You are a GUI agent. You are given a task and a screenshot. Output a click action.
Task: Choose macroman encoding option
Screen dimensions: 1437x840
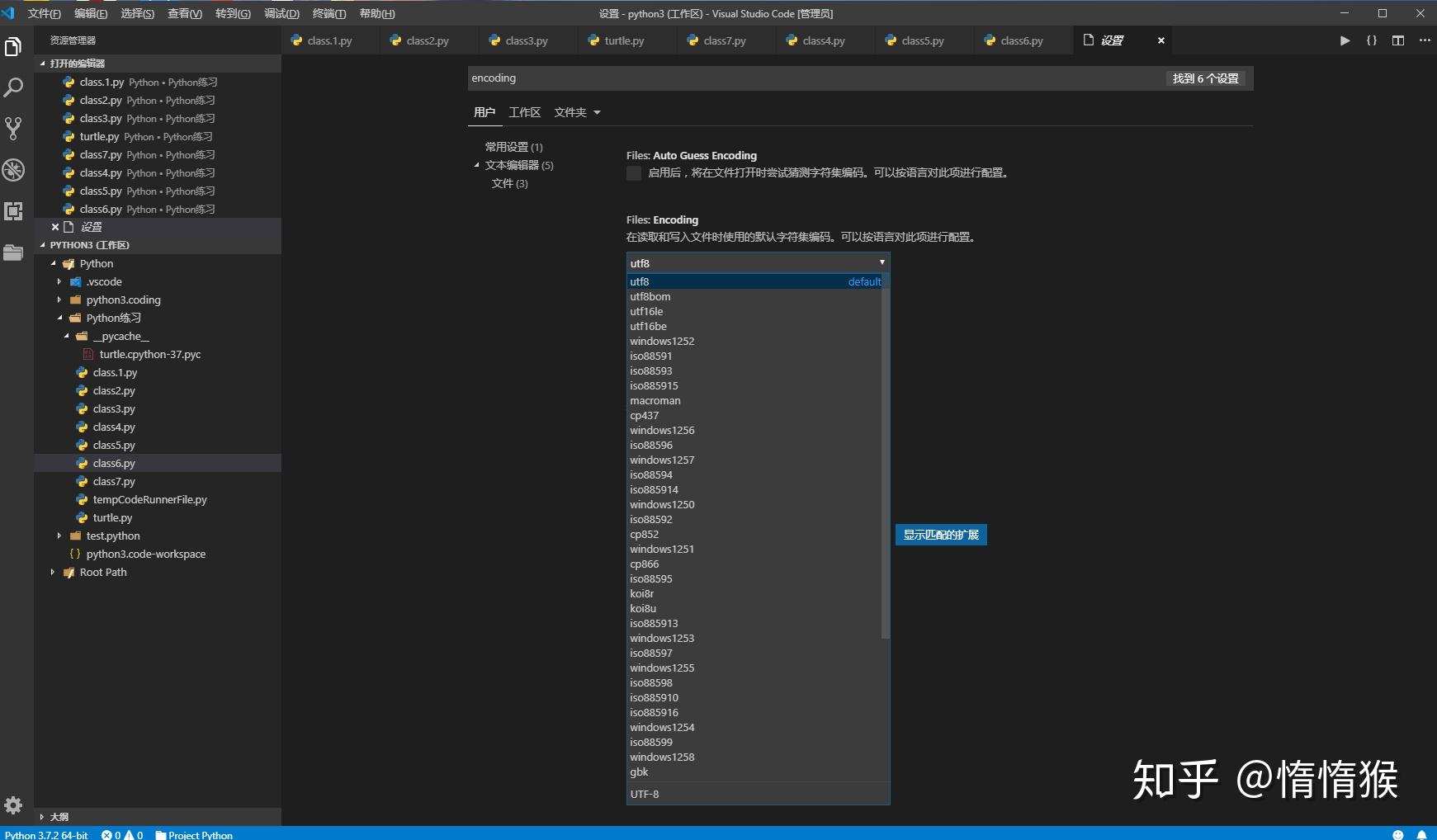coord(754,401)
